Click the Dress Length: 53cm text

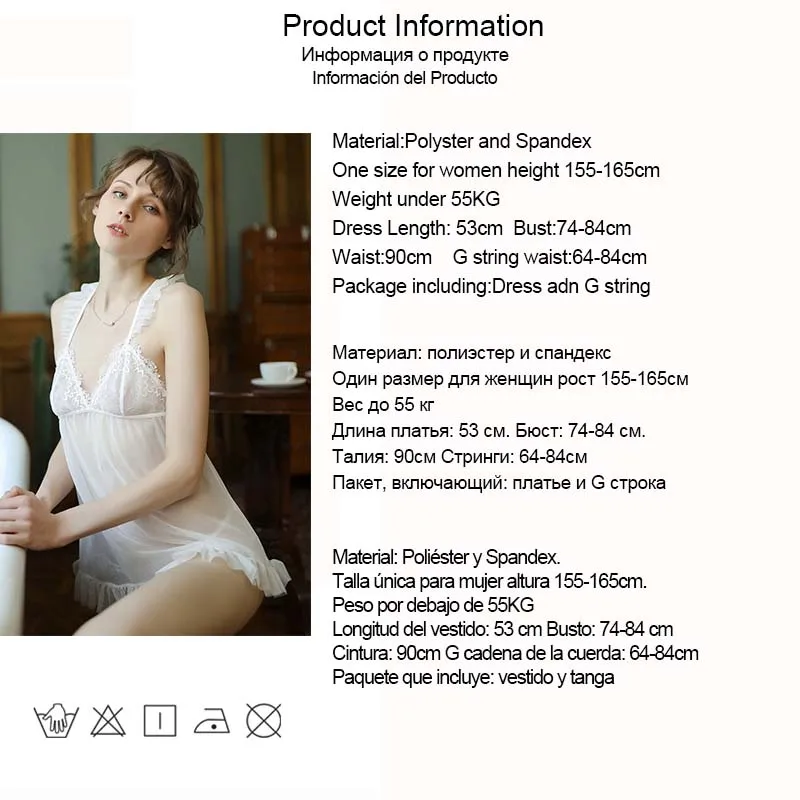click(417, 229)
